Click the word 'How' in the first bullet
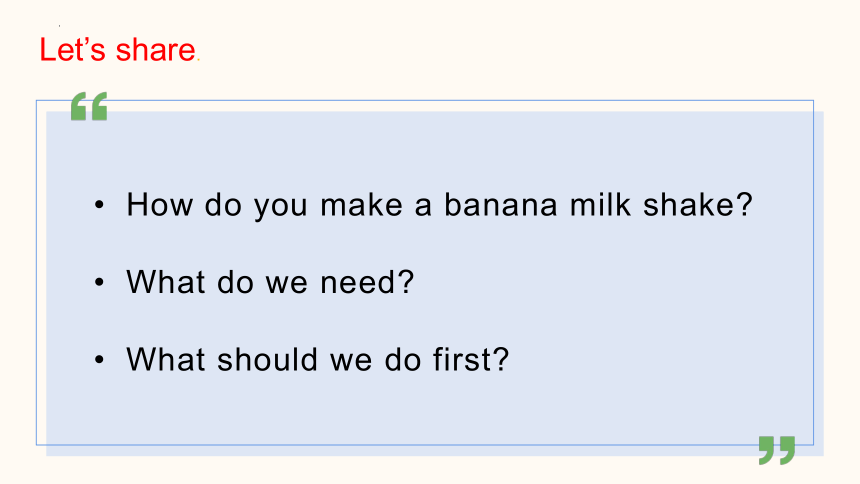Image resolution: width=860 pixels, height=484 pixels. click(x=160, y=205)
